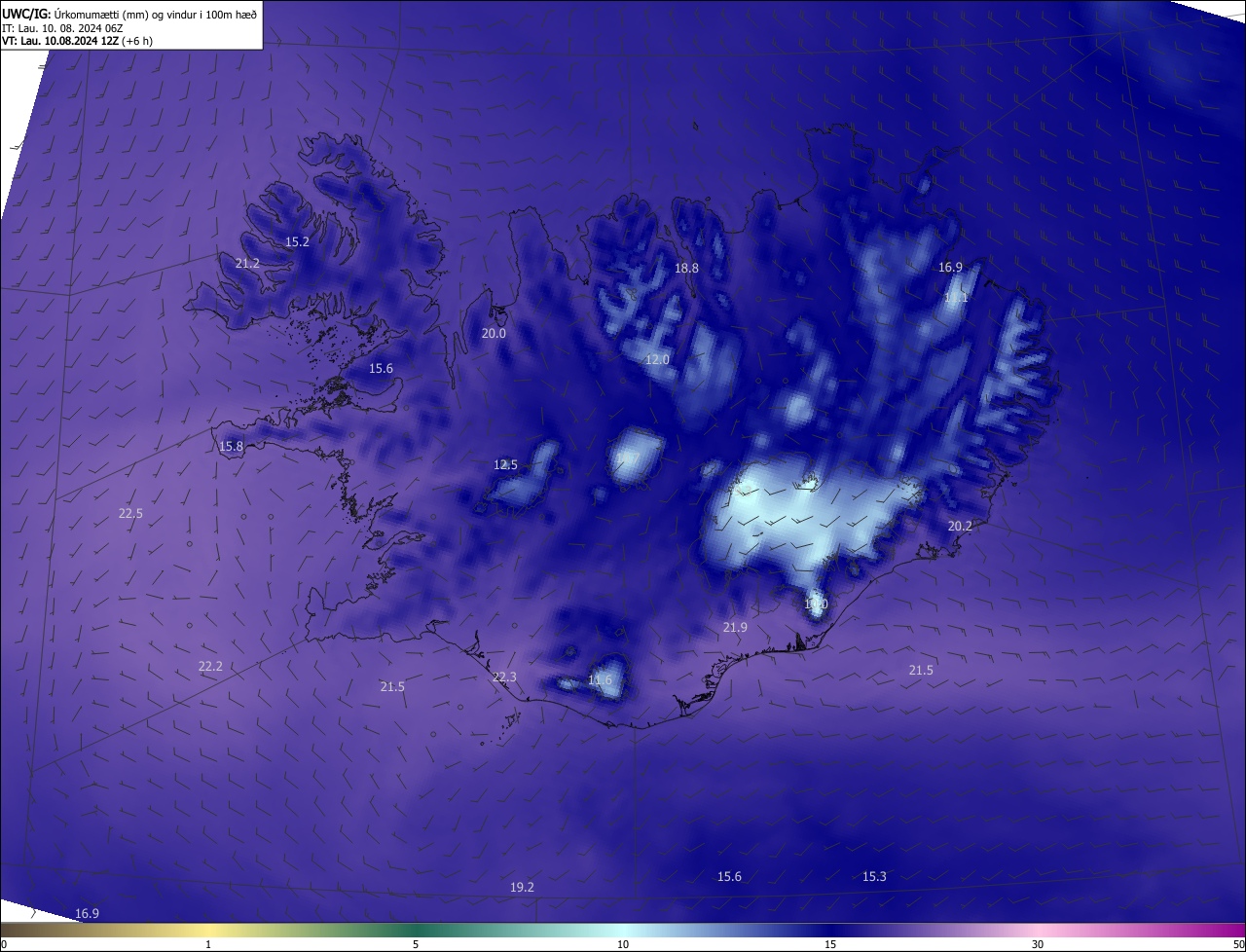Click the map value label 18.8
Viewport: 1246px width, 952px height.
click(686, 268)
